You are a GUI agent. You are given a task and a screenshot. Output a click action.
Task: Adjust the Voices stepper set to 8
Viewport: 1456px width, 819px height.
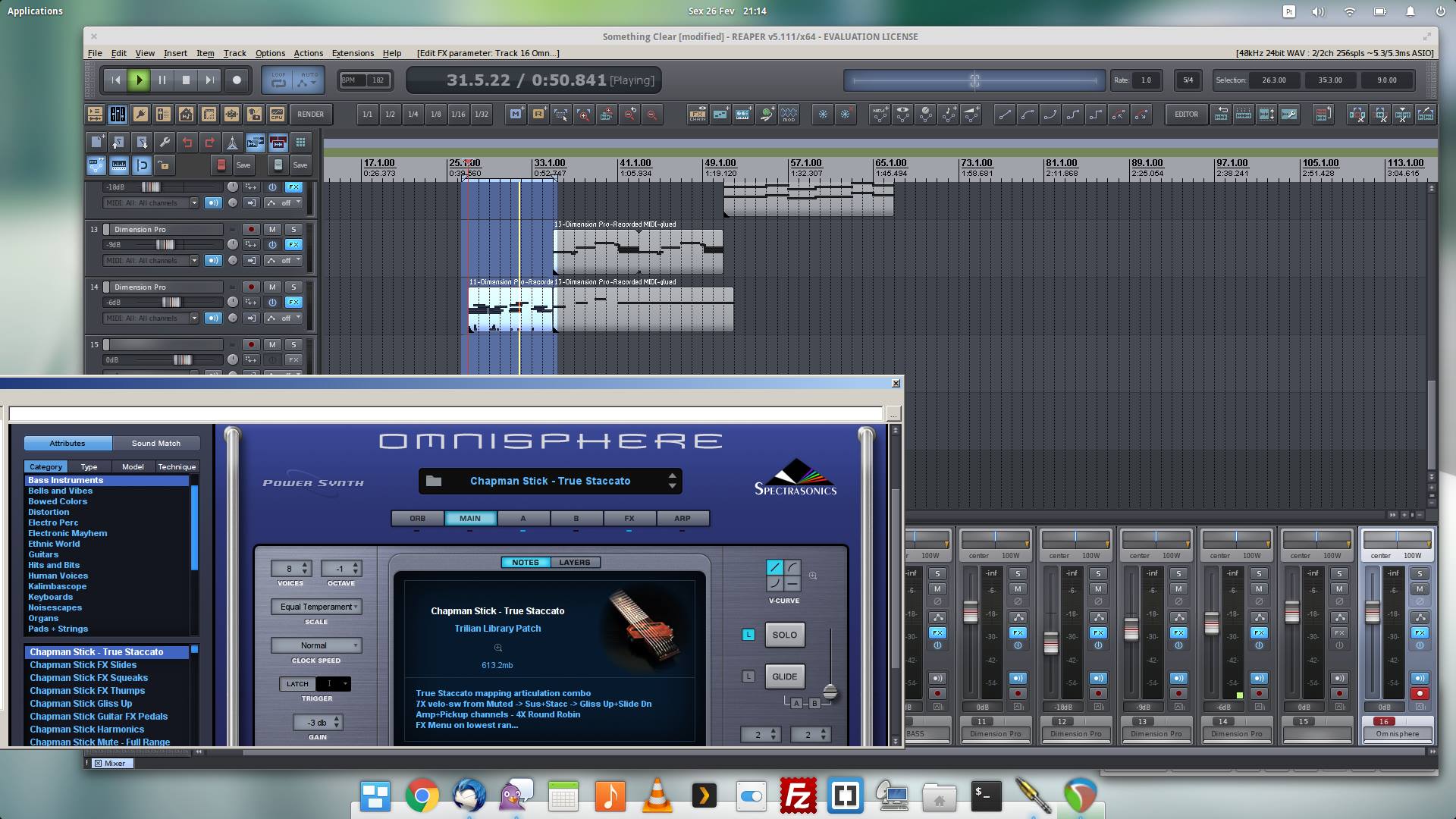tap(291, 568)
